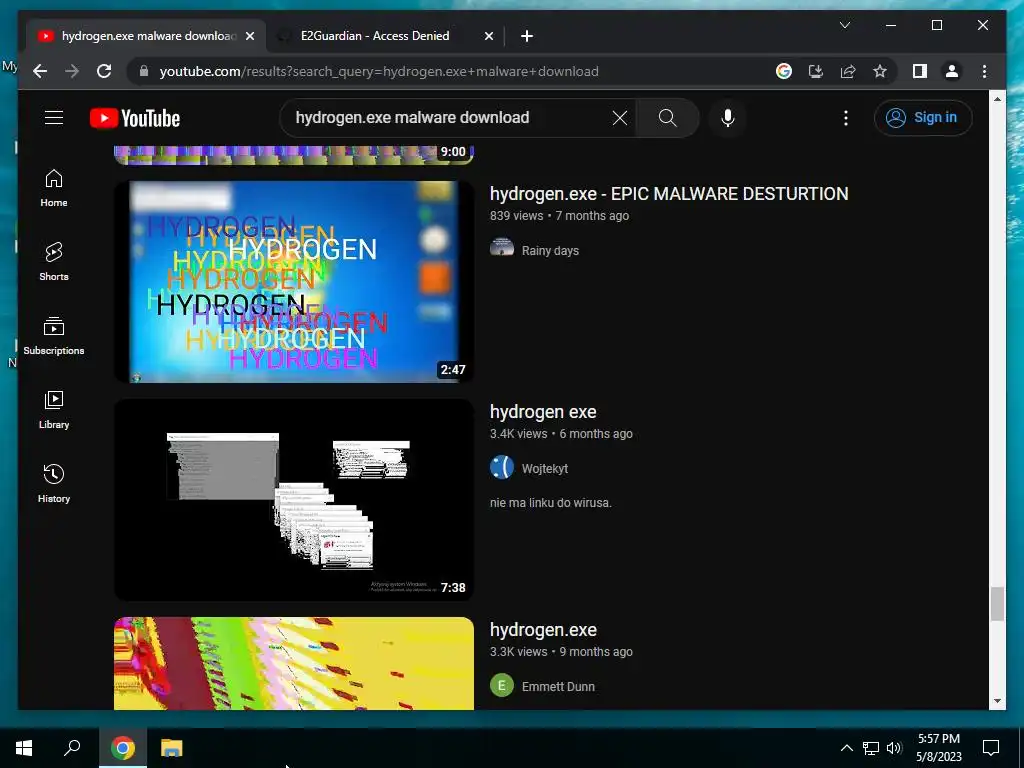This screenshot has width=1024, height=768.
Task: Click the scrollbar up arrow
Action: (997, 99)
